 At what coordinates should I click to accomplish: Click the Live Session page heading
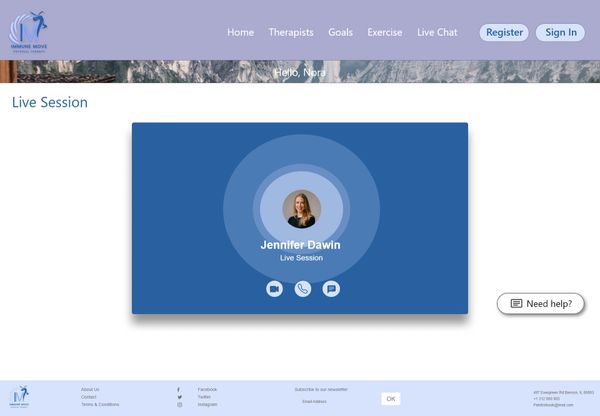(x=50, y=102)
